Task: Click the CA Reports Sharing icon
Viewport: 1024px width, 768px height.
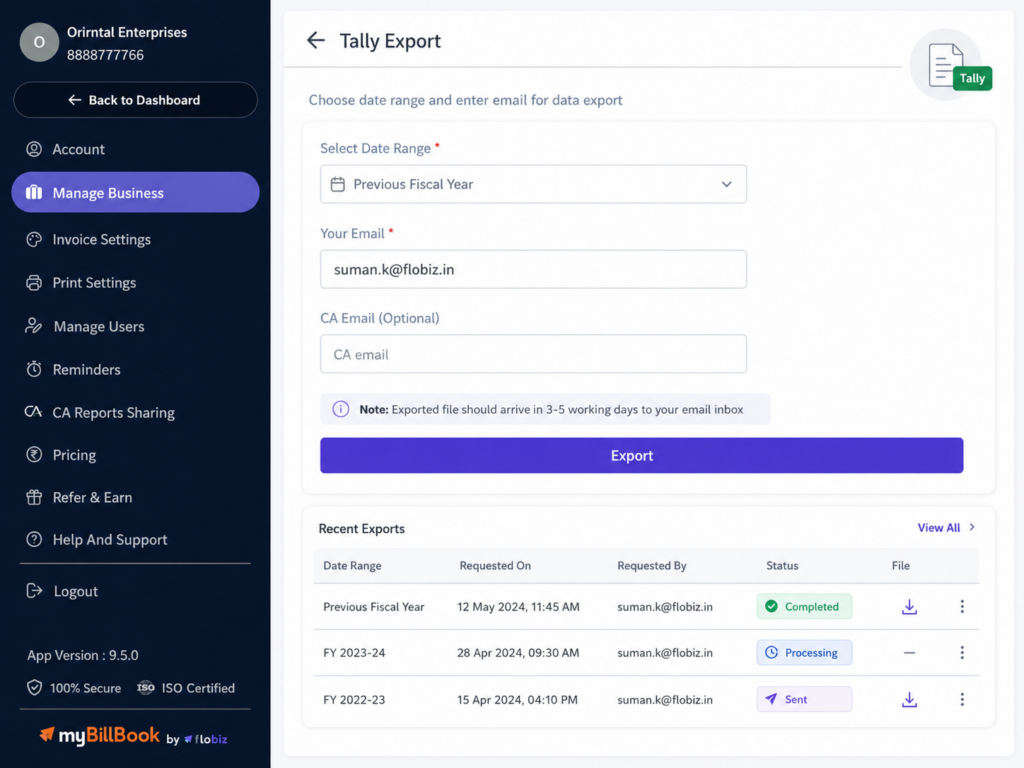Action: pyautogui.click(x=33, y=412)
